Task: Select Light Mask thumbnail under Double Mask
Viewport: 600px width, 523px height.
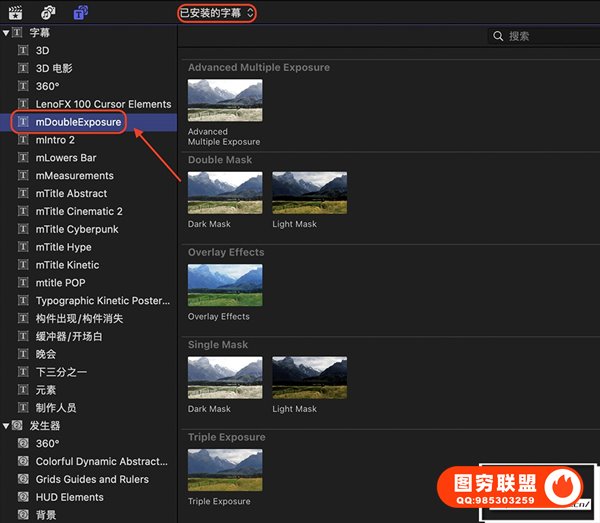Action: click(309, 192)
